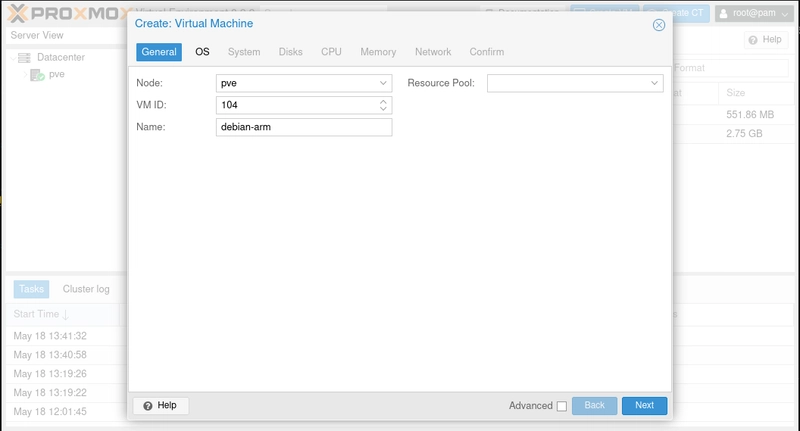Select the pve node icon in tree
800x431 pixels.
click(x=37, y=75)
